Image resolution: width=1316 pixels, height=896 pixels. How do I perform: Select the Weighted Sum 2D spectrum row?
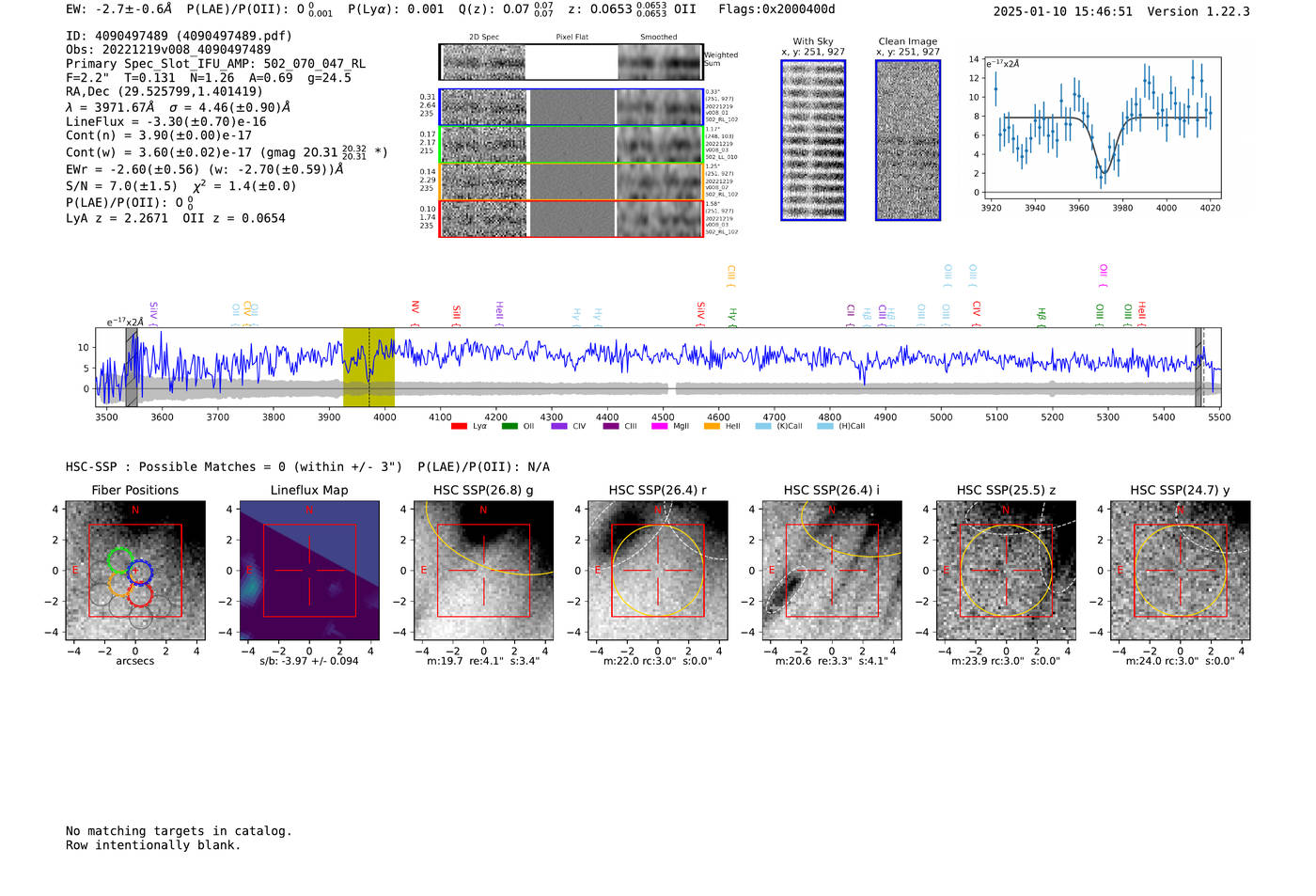572,62
